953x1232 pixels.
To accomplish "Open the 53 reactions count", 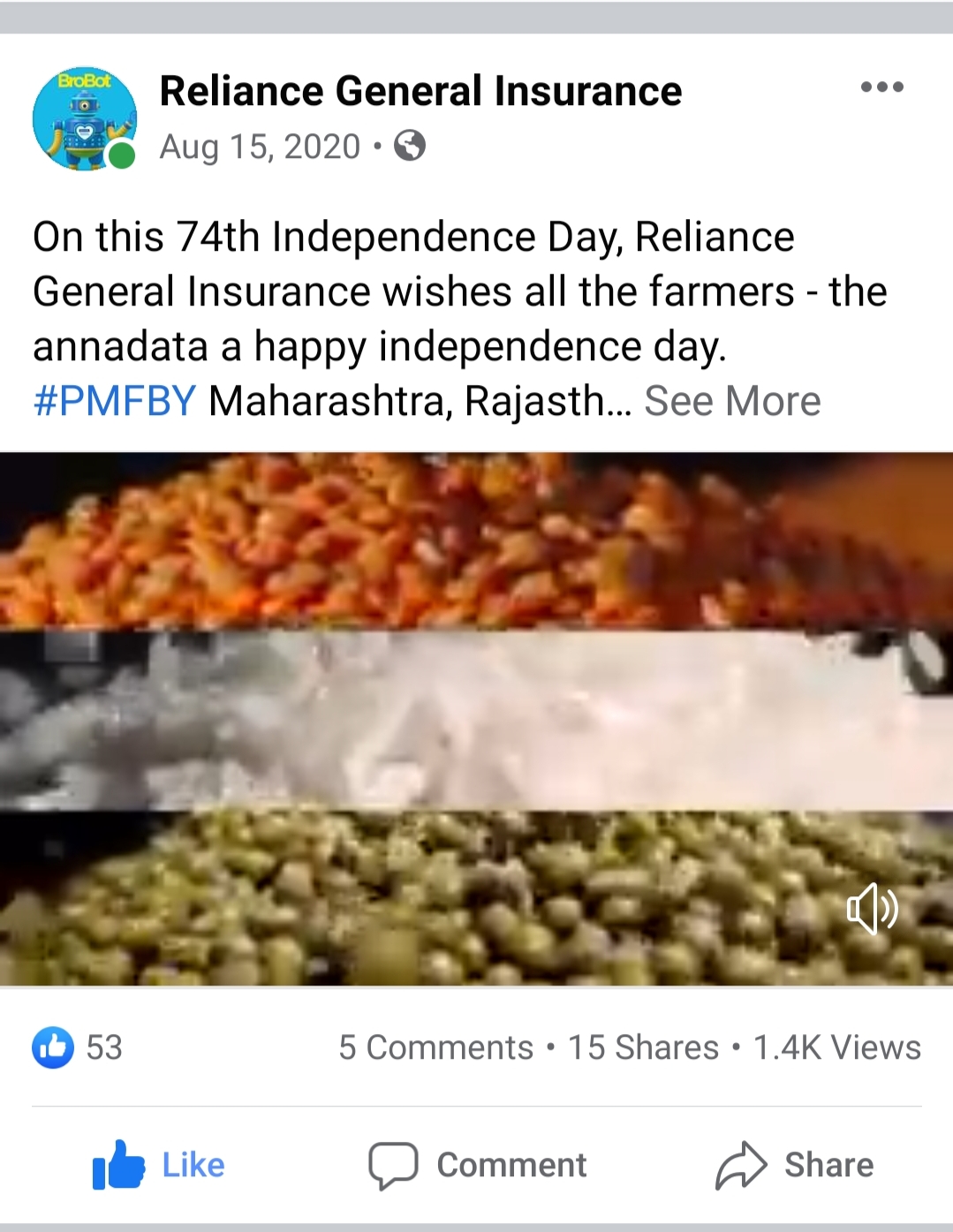I will tap(104, 1047).
